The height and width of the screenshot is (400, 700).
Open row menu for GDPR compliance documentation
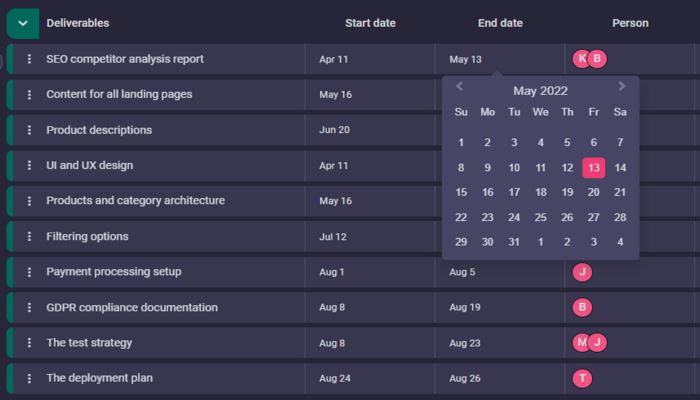point(29,308)
